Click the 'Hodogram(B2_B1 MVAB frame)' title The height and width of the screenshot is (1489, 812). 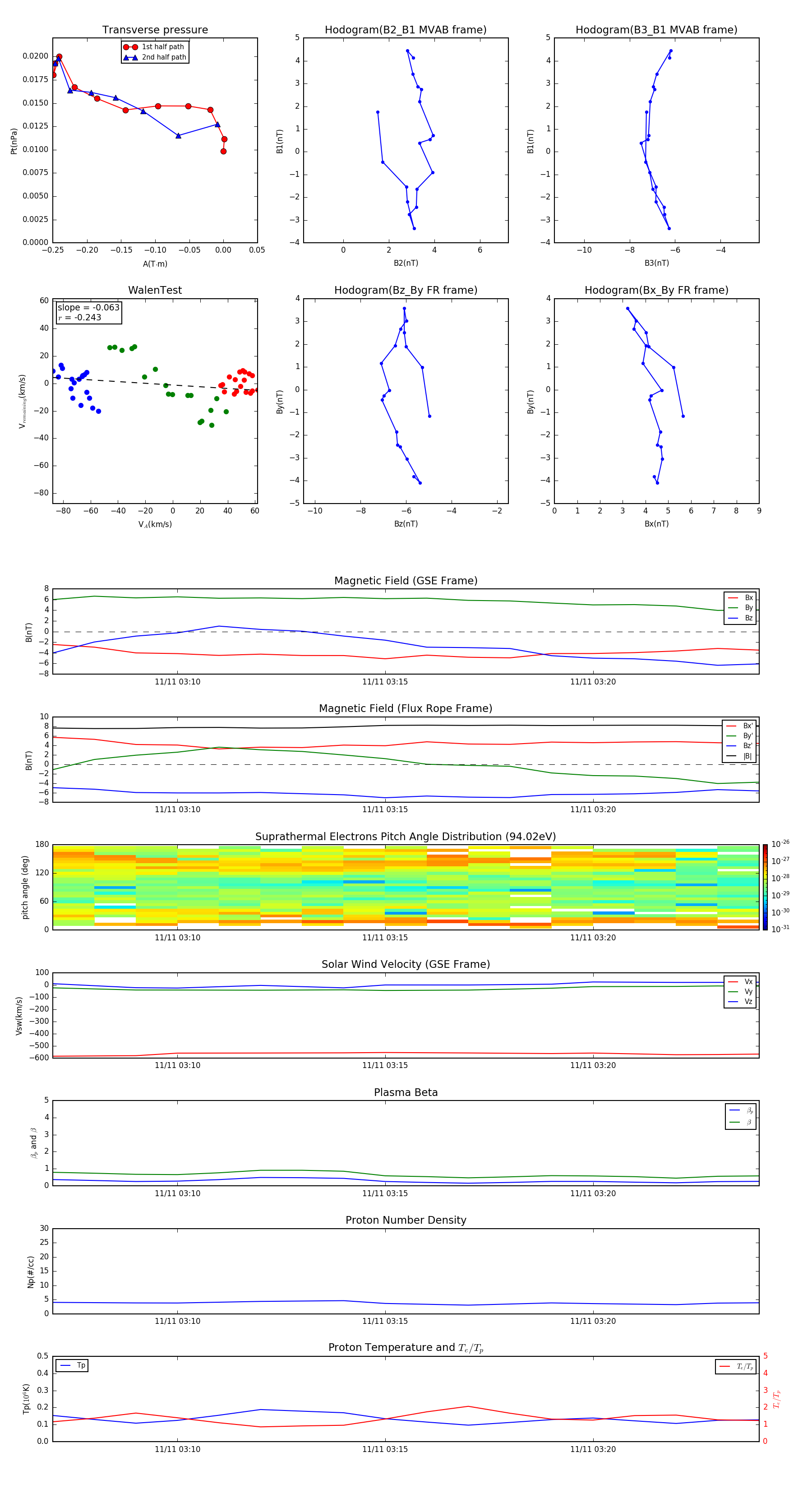point(406,30)
